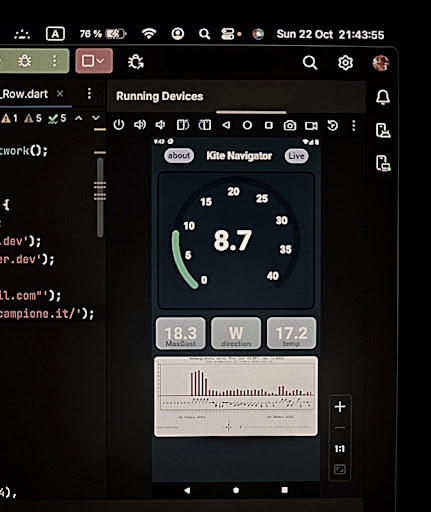Tap Android recents button in emulator screen
The height and width of the screenshot is (512, 431).
coord(284,490)
